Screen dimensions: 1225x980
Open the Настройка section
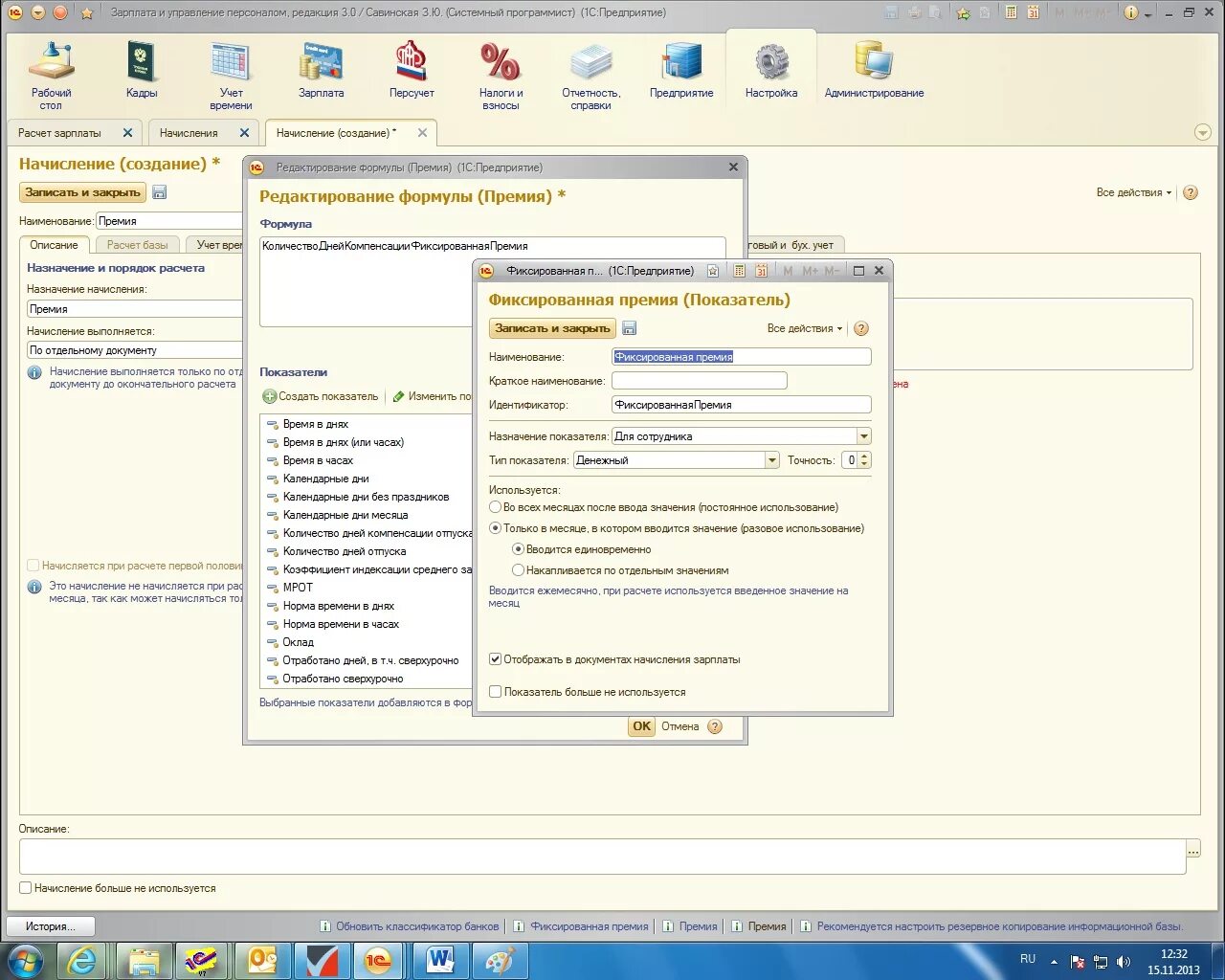tap(771, 71)
